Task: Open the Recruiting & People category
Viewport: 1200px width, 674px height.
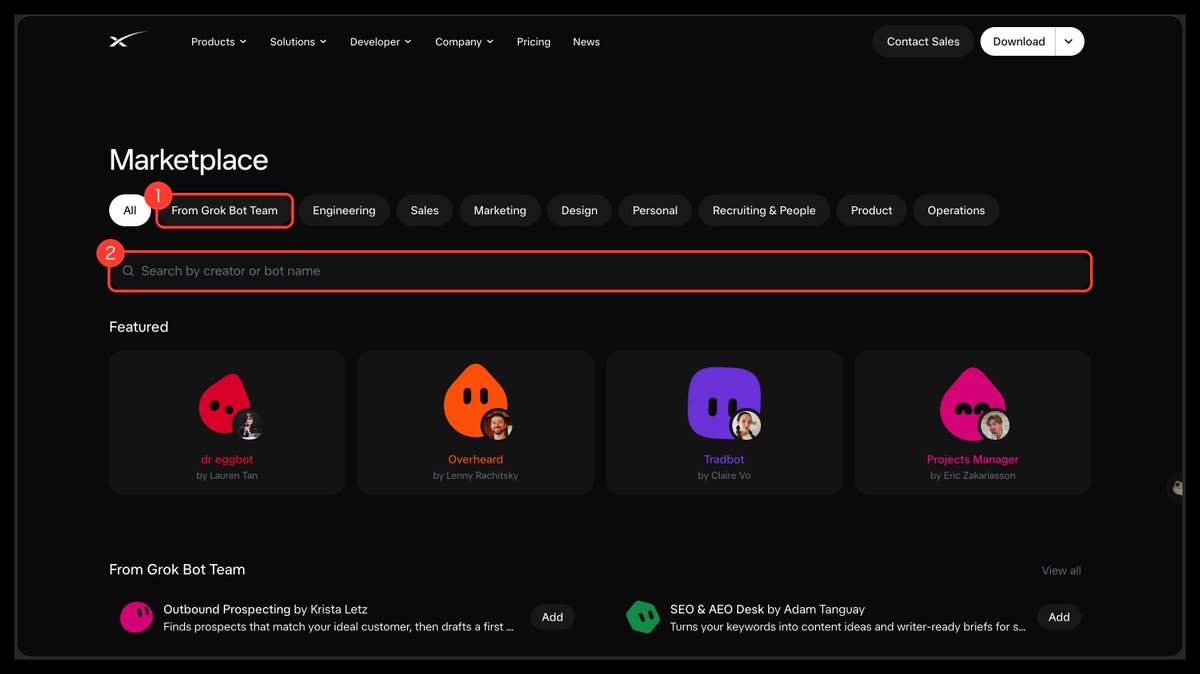Action: [764, 211]
